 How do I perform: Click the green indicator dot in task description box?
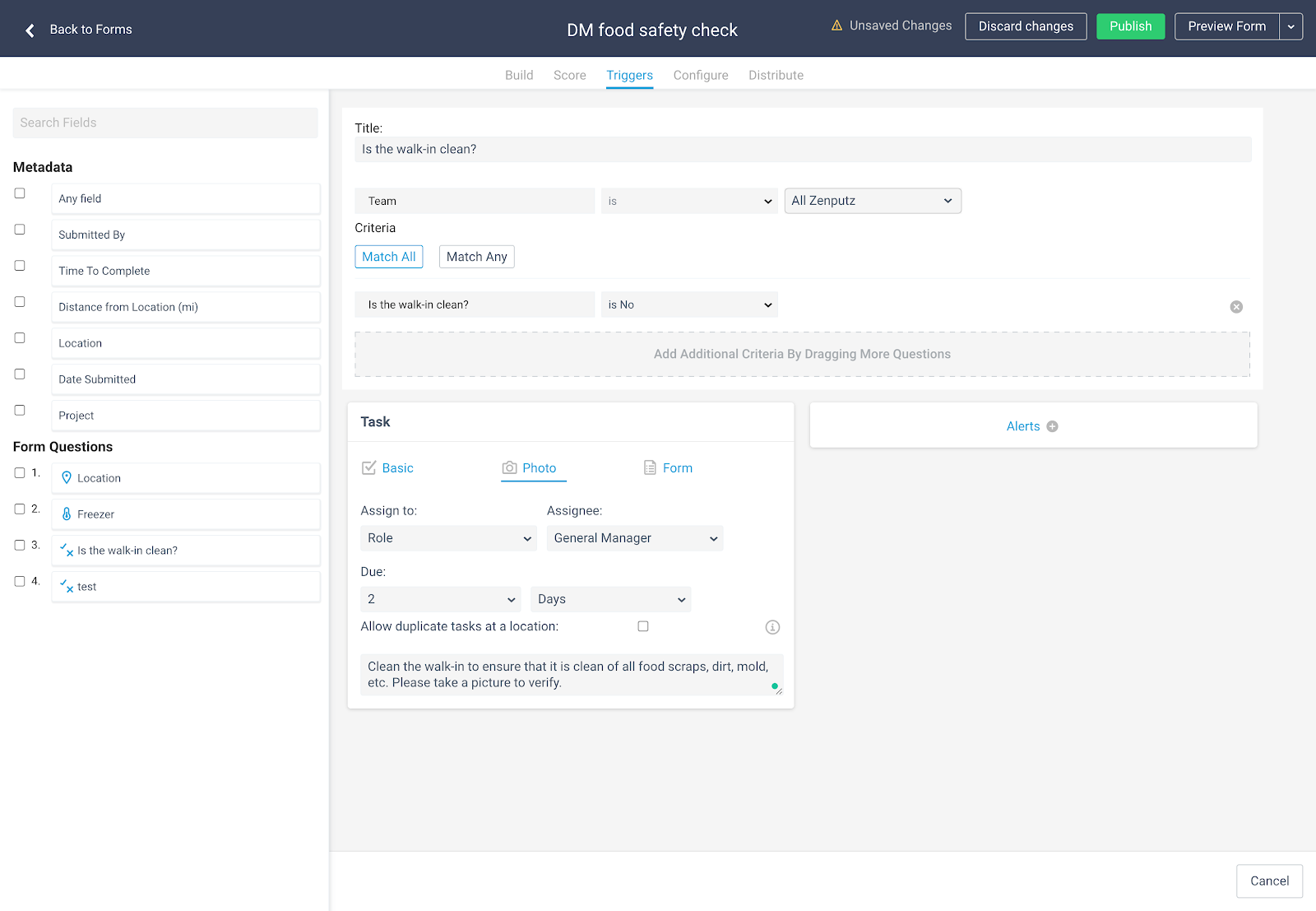pos(774,686)
